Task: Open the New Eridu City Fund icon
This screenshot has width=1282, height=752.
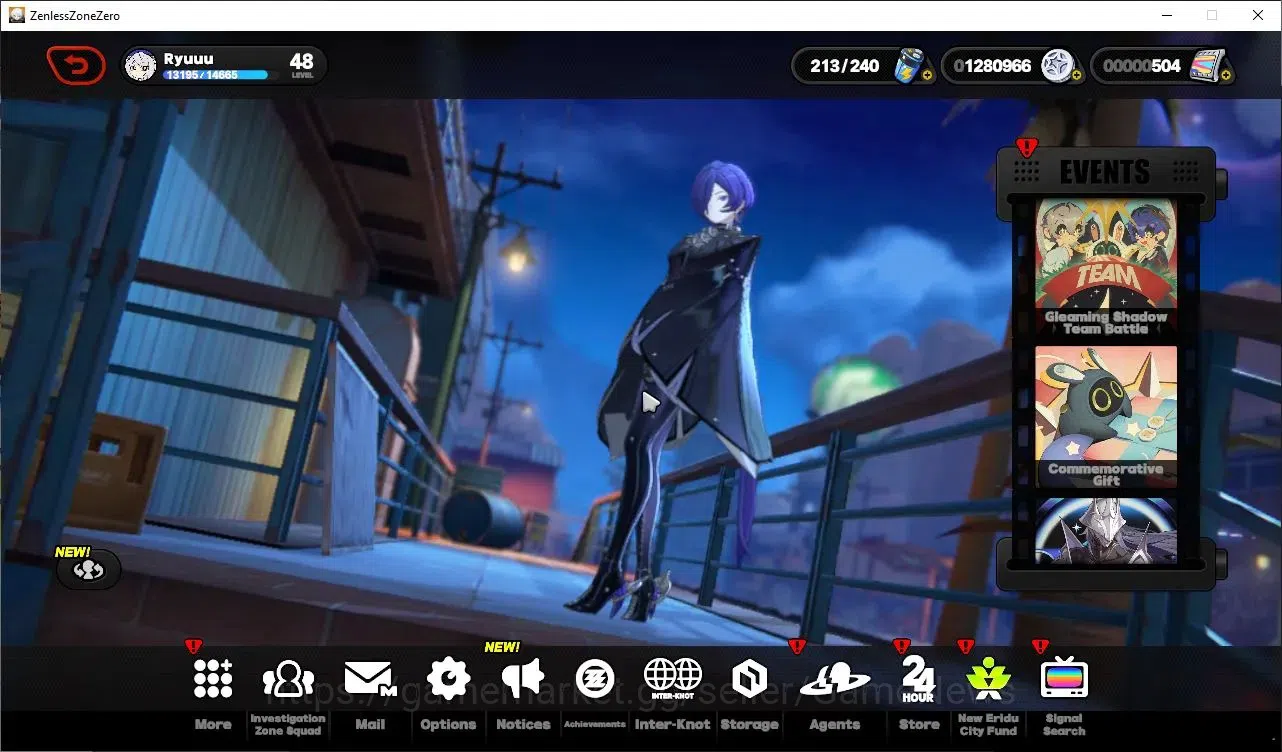Action: 988,679
